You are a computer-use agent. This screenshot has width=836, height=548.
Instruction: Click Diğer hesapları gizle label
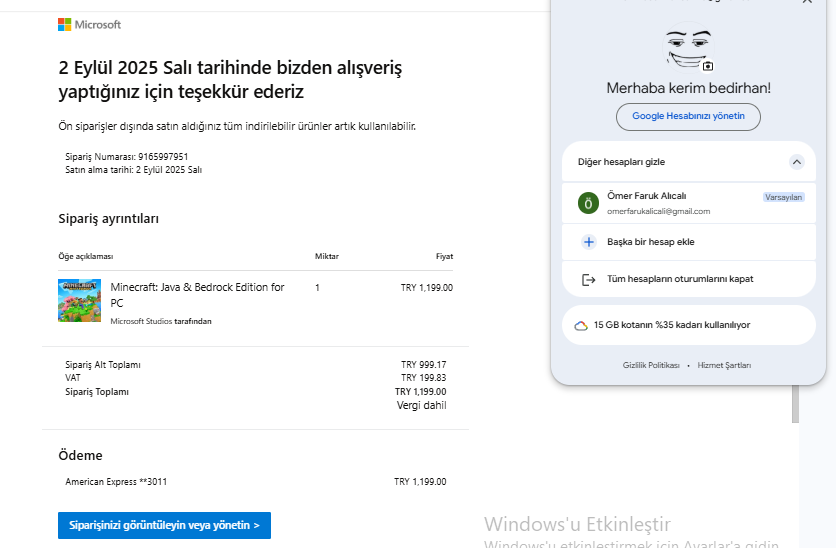(x=621, y=162)
